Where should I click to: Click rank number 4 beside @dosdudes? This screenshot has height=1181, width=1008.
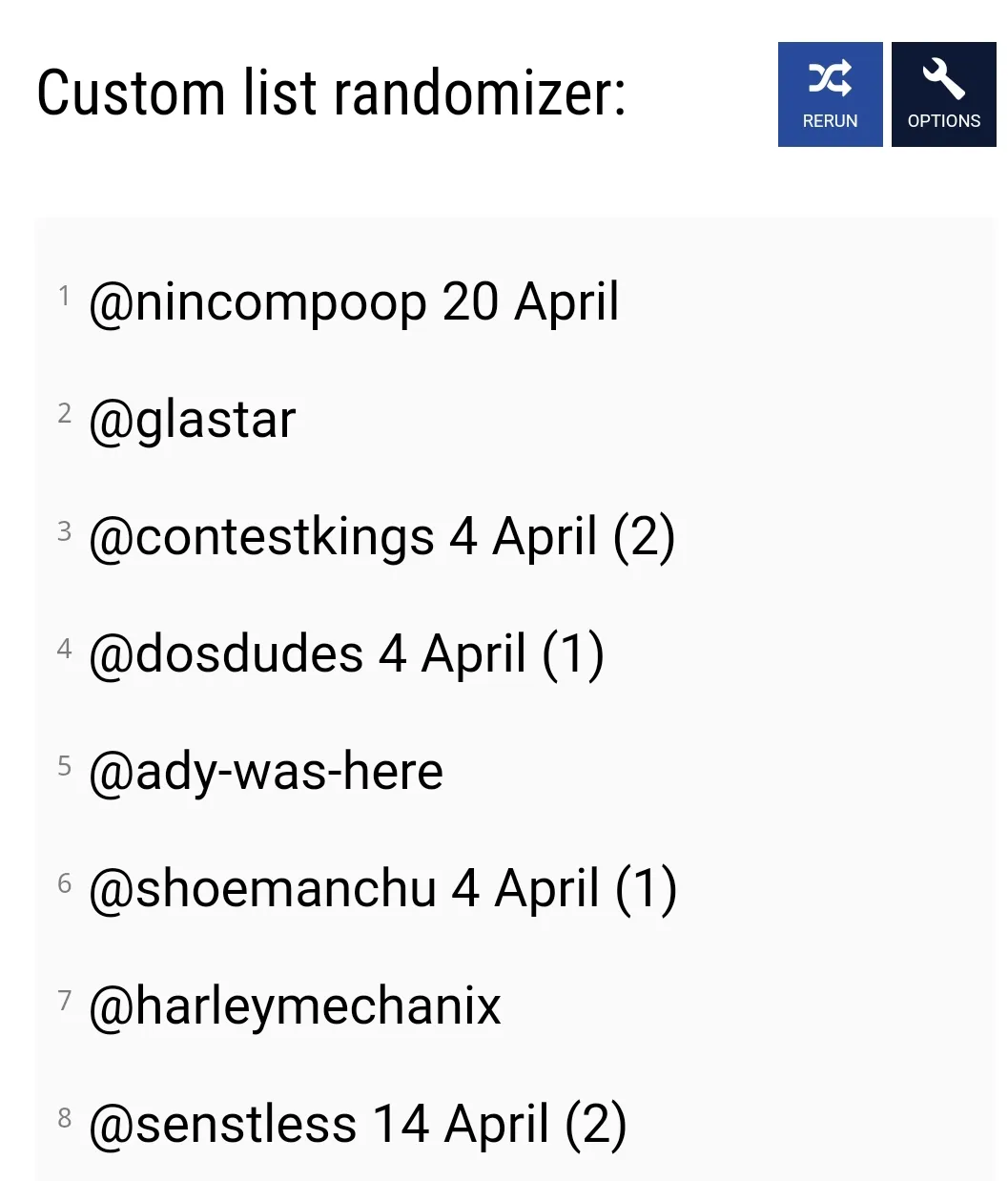pyautogui.click(x=64, y=649)
